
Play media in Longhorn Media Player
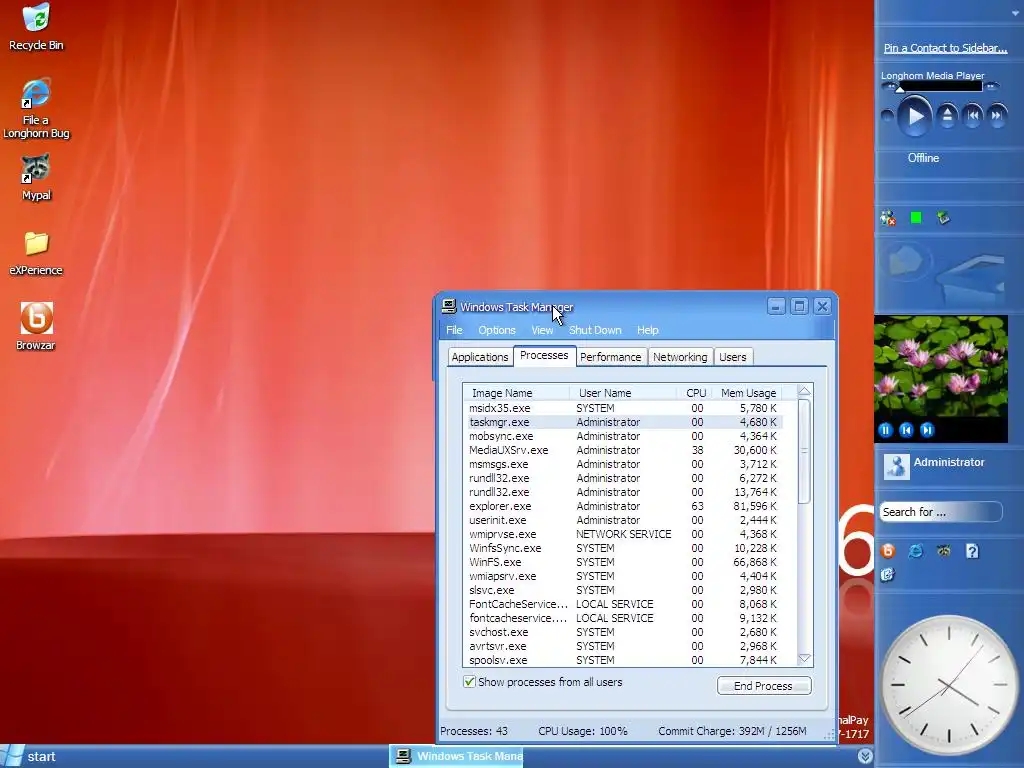click(x=915, y=116)
